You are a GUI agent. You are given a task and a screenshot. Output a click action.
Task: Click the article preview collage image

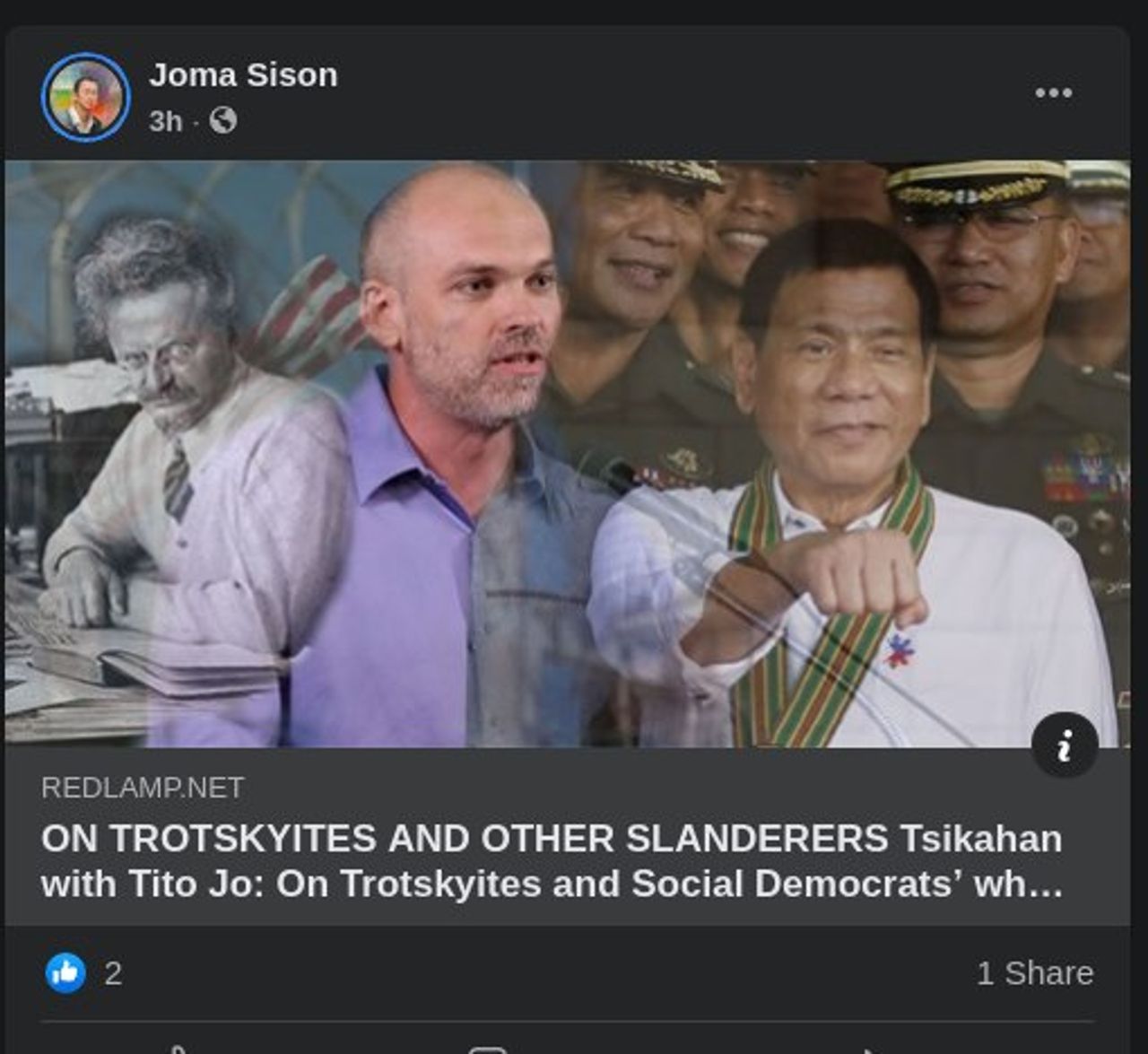click(x=567, y=454)
